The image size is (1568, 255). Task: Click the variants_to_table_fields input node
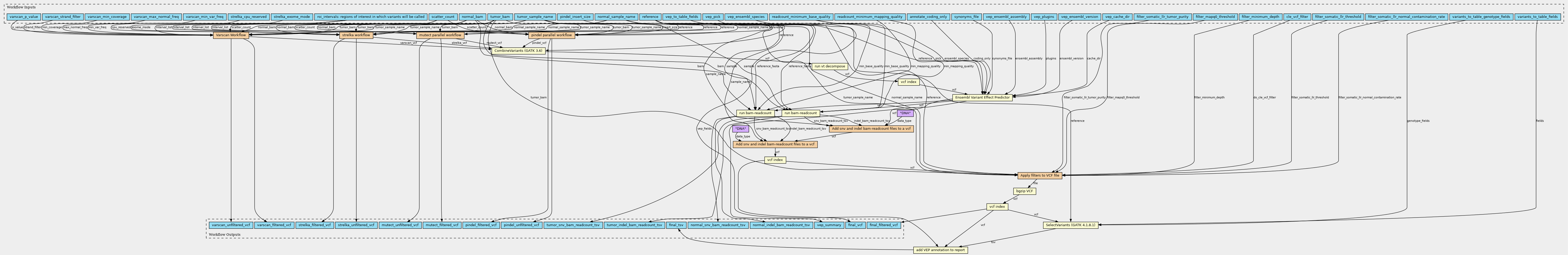tap(1537, 17)
